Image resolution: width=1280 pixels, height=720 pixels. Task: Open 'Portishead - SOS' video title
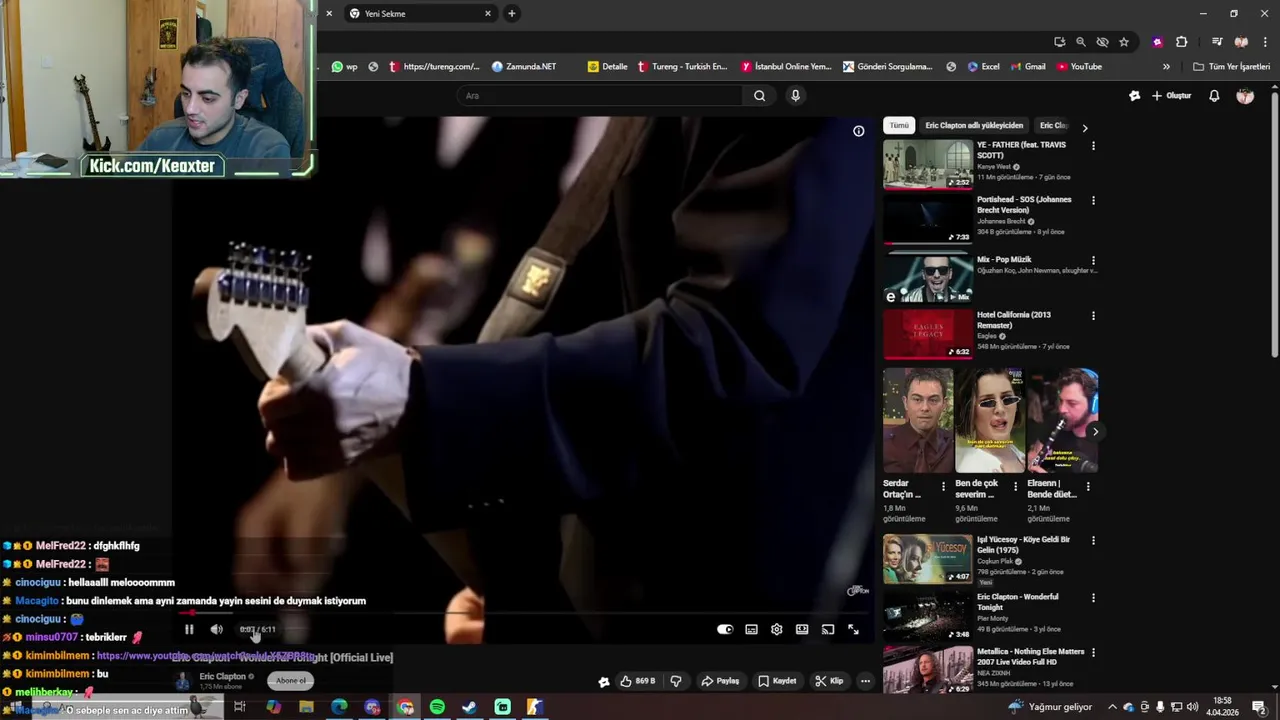(x=1024, y=204)
